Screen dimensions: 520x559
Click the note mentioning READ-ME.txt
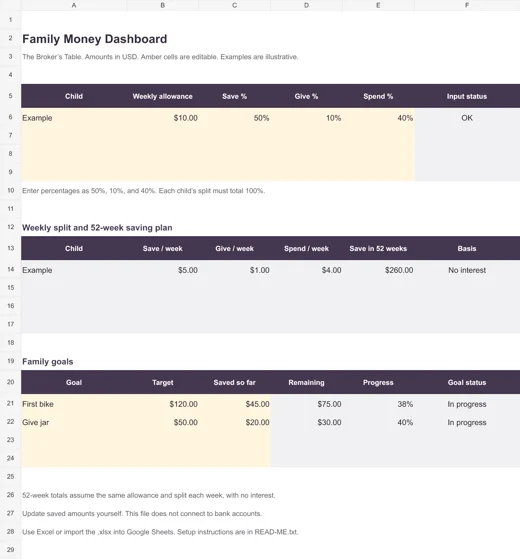tap(160, 532)
